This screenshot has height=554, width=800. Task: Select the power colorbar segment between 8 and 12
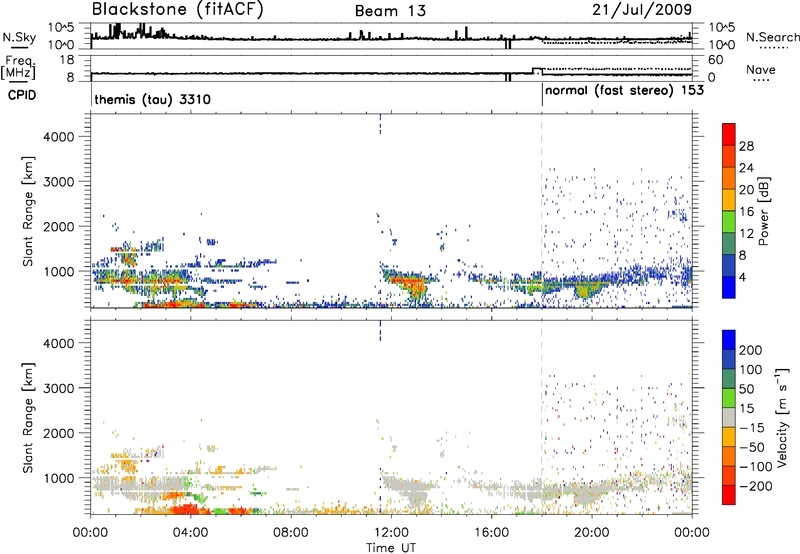[x=729, y=244]
